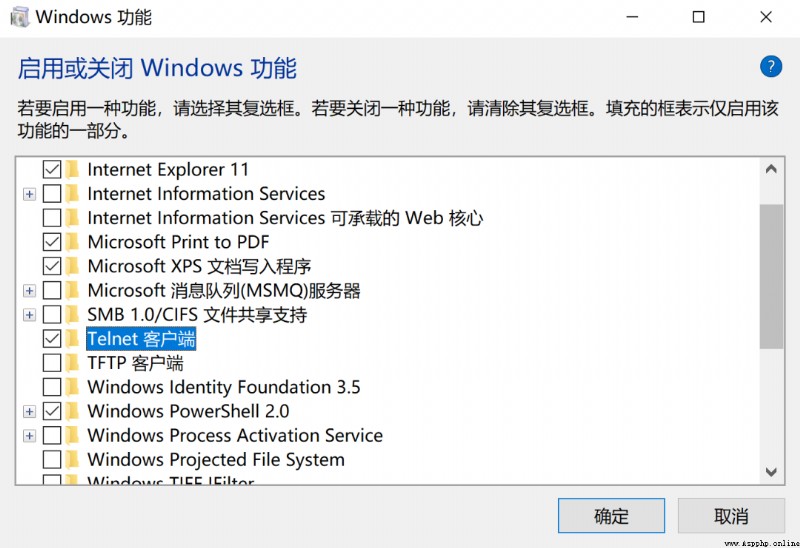The image size is (800, 548).
Task: Click the Windows Features title bar icon
Action: click(x=20, y=17)
